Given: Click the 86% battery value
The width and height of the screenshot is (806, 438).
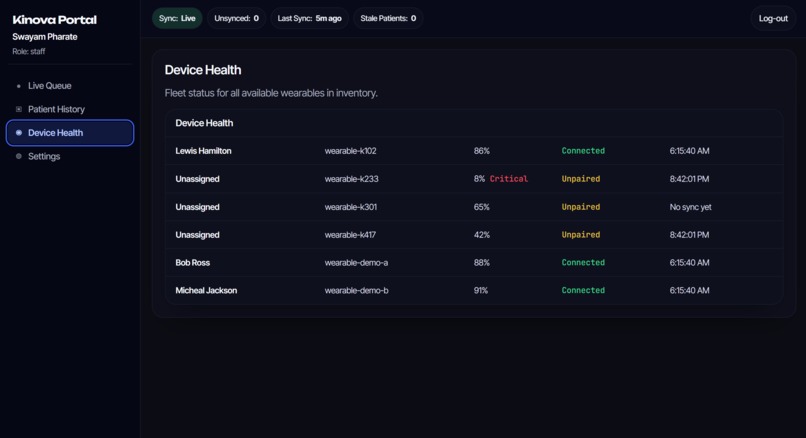Looking at the screenshot, I should [482, 151].
